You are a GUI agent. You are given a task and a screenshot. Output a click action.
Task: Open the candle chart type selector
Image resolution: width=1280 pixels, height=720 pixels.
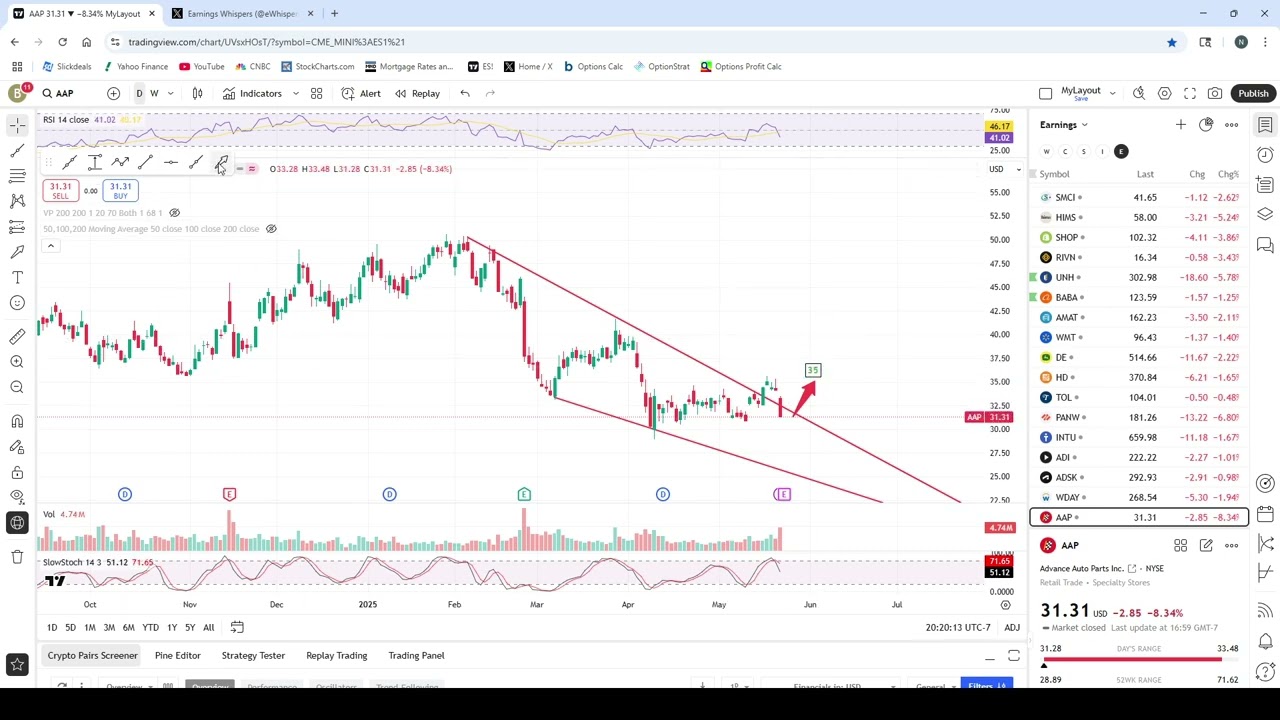[197, 93]
